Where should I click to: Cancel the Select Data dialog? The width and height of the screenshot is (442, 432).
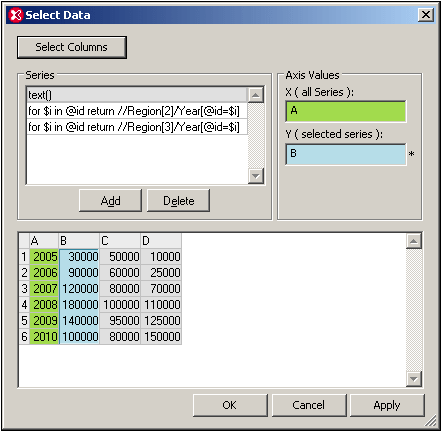[x=309, y=405]
